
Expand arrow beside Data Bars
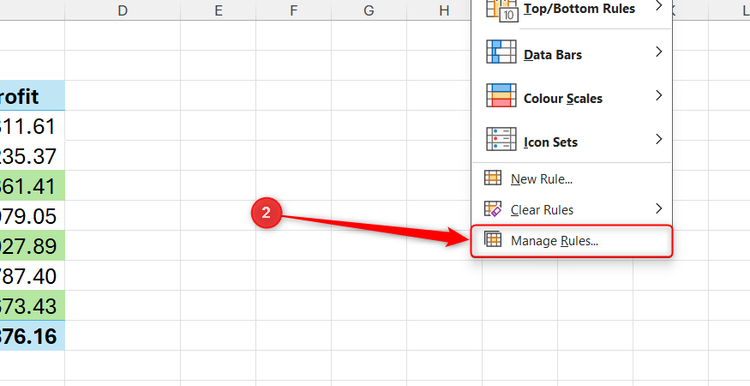click(x=659, y=51)
